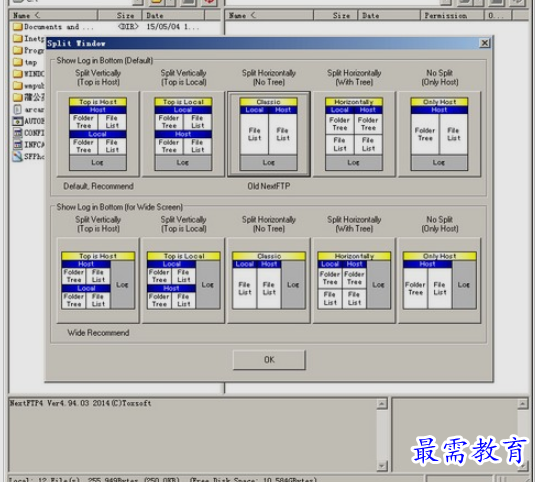
Task: Open the wmpub folder in local list
Action: [29, 85]
